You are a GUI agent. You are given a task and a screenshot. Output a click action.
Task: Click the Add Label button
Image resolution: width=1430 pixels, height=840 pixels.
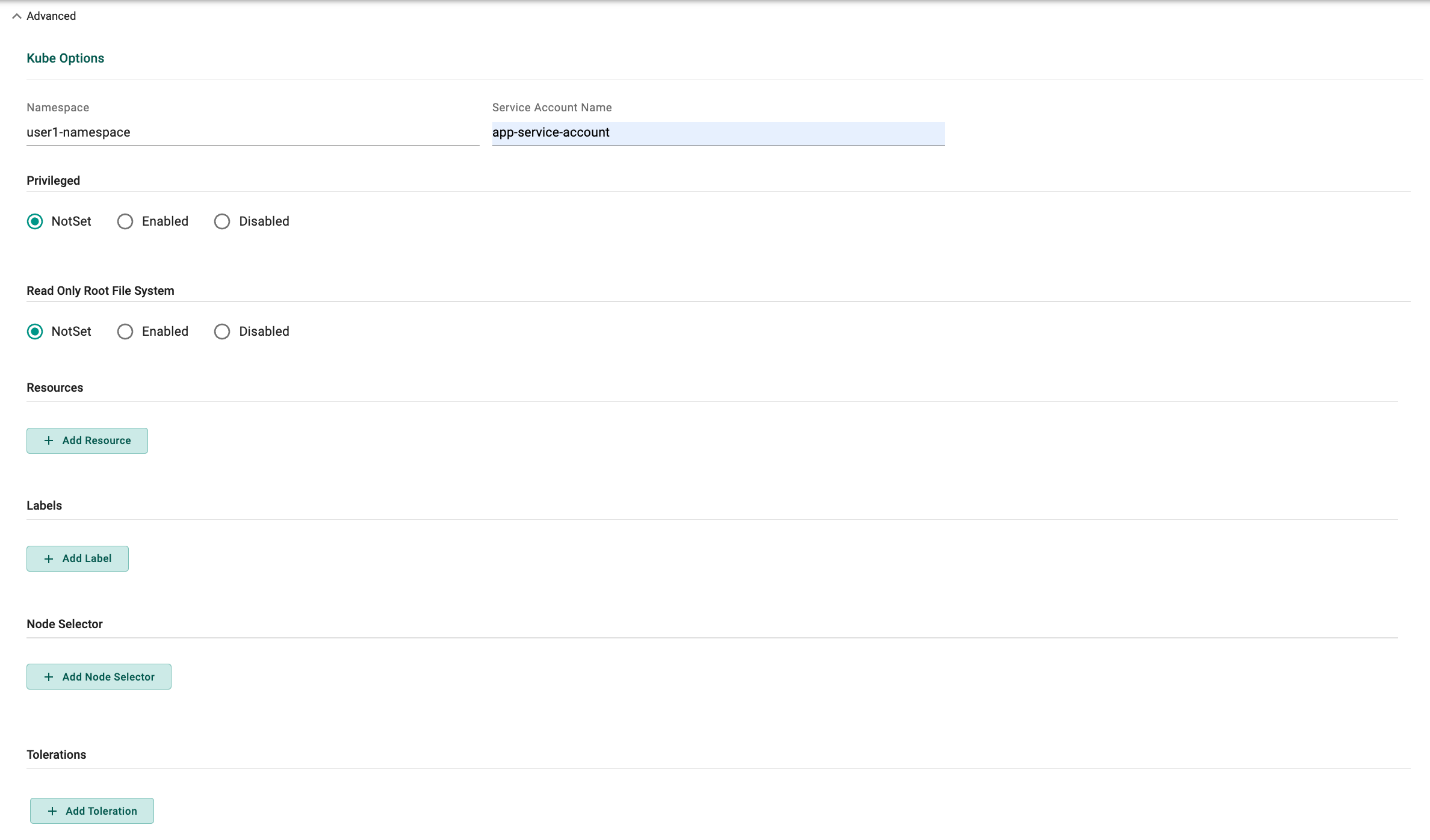pos(77,558)
